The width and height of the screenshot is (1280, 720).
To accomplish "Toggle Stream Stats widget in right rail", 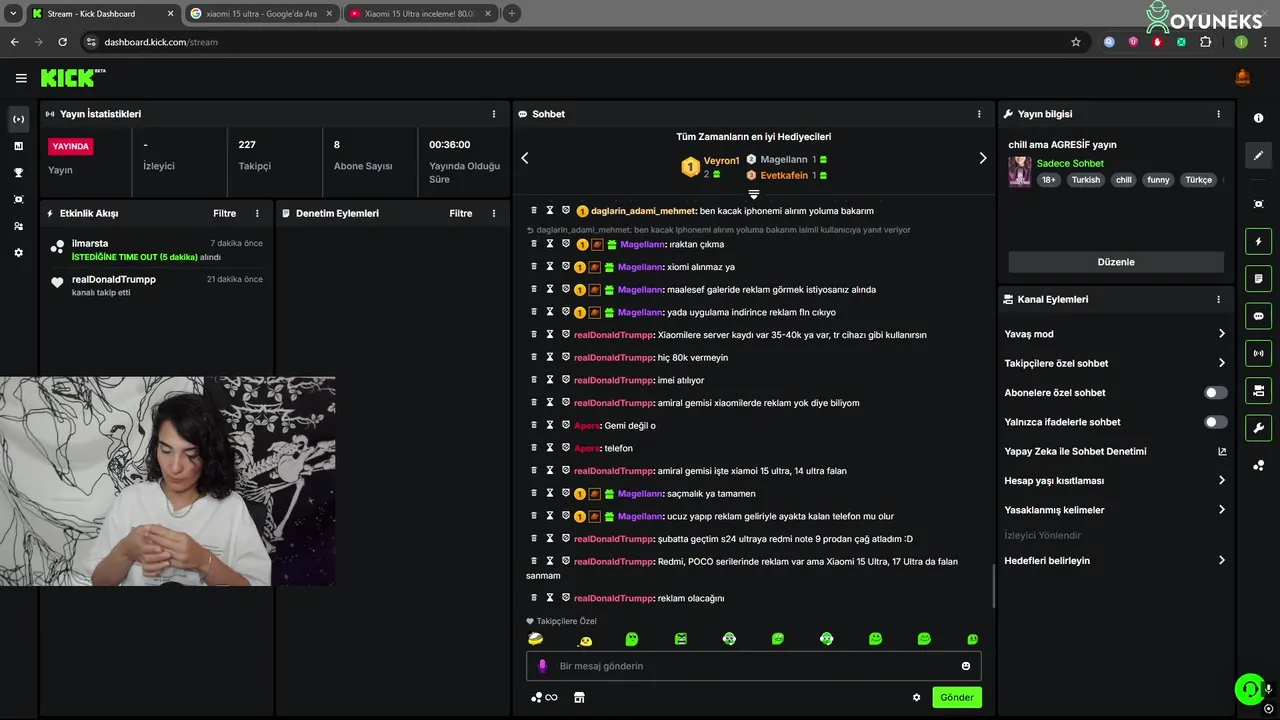I will click(1258, 353).
